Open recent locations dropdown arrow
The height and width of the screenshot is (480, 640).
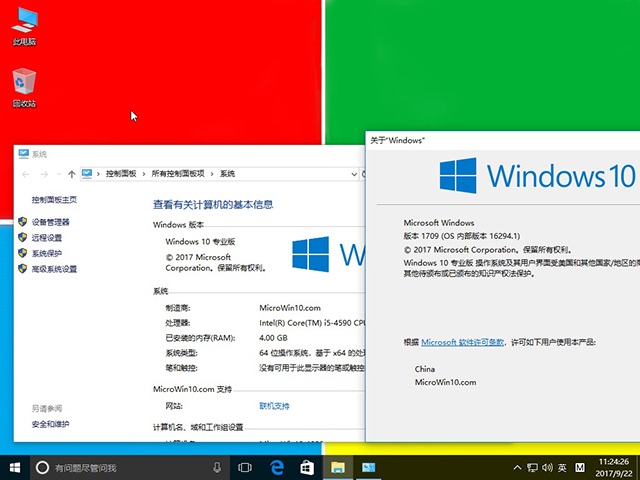pos(59,174)
